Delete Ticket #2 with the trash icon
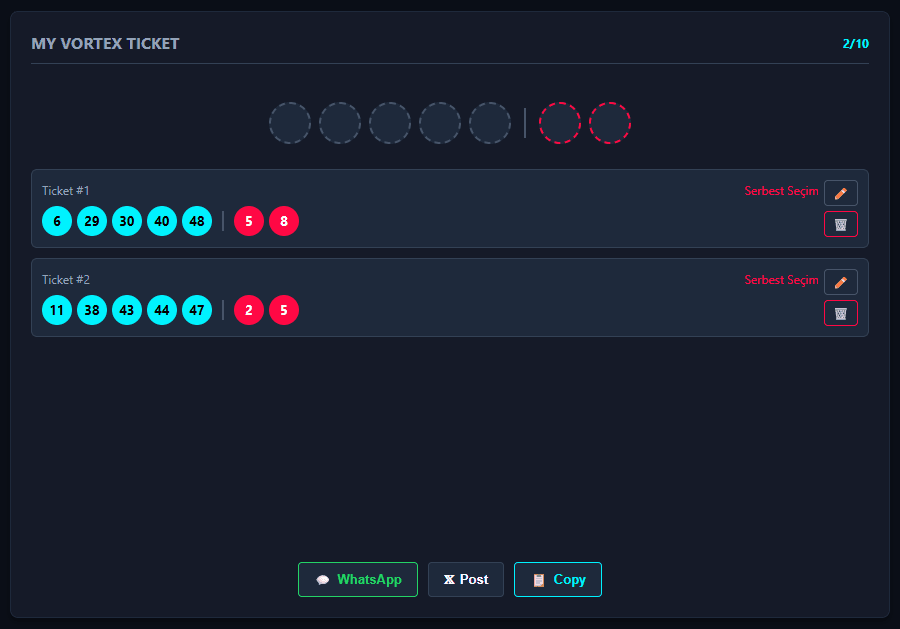900x629 pixels. tap(840, 313)
